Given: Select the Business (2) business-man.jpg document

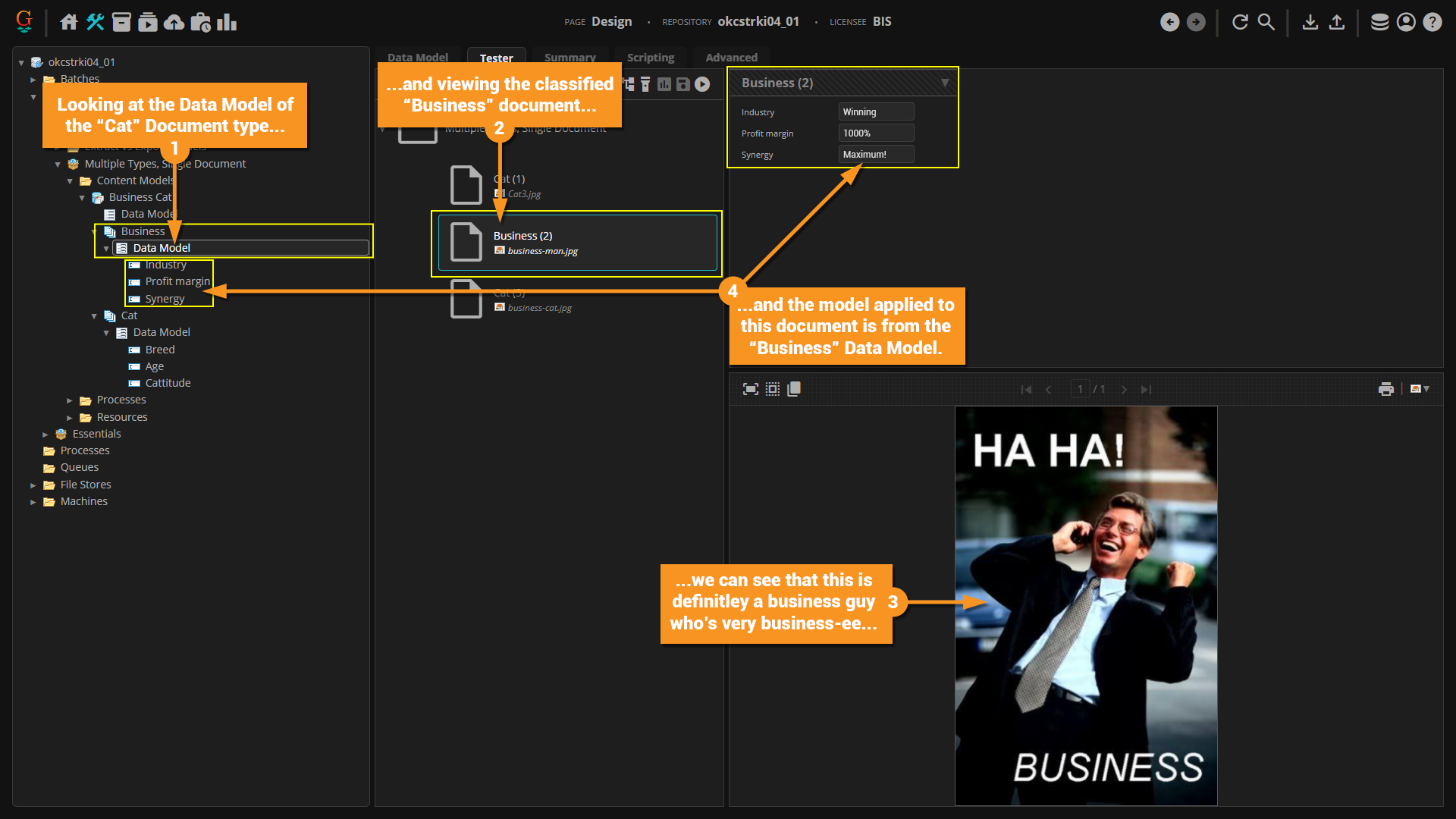Looking at the screenshot, I should point(577,243).
